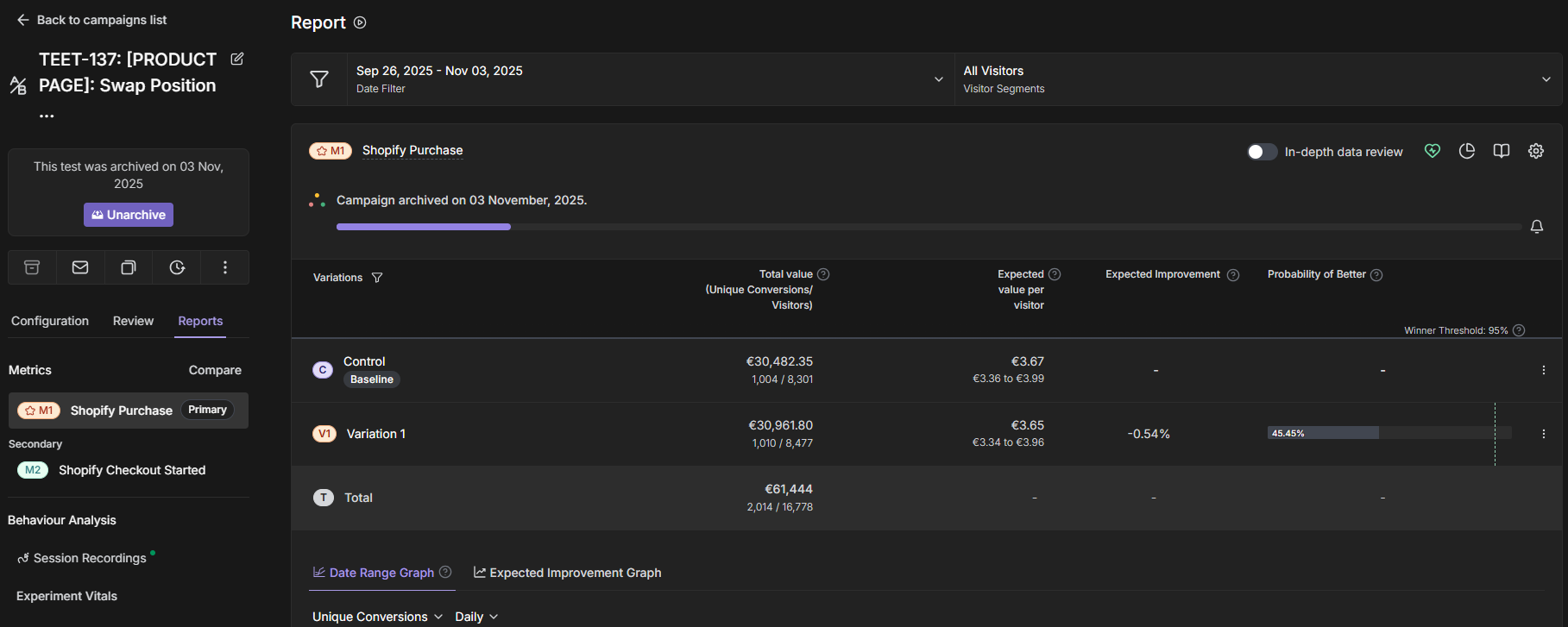The image size is (1568, 627).
Task: Click the Variations column filter icon
Action: coord(377,278)
